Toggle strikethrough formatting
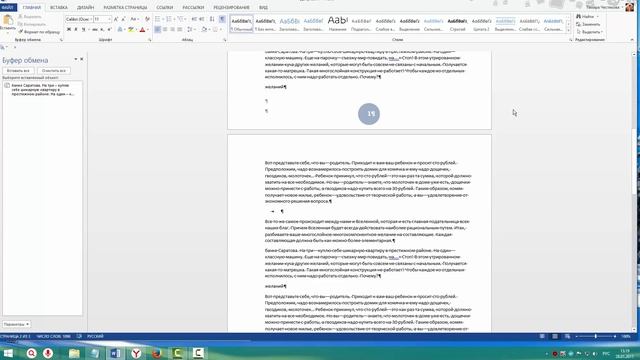 pos(95,29)
